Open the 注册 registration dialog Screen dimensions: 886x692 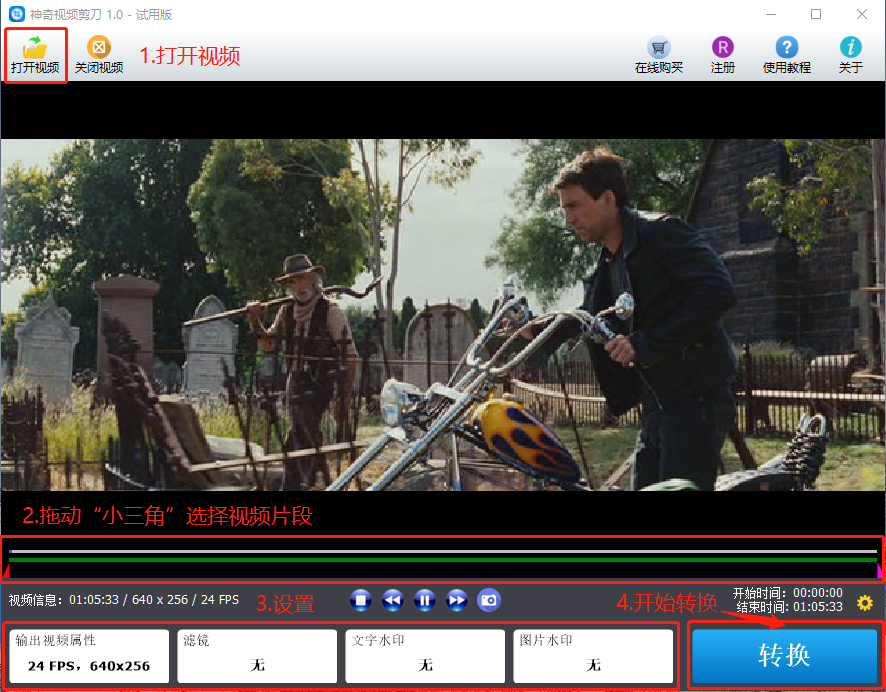(723, 55)
